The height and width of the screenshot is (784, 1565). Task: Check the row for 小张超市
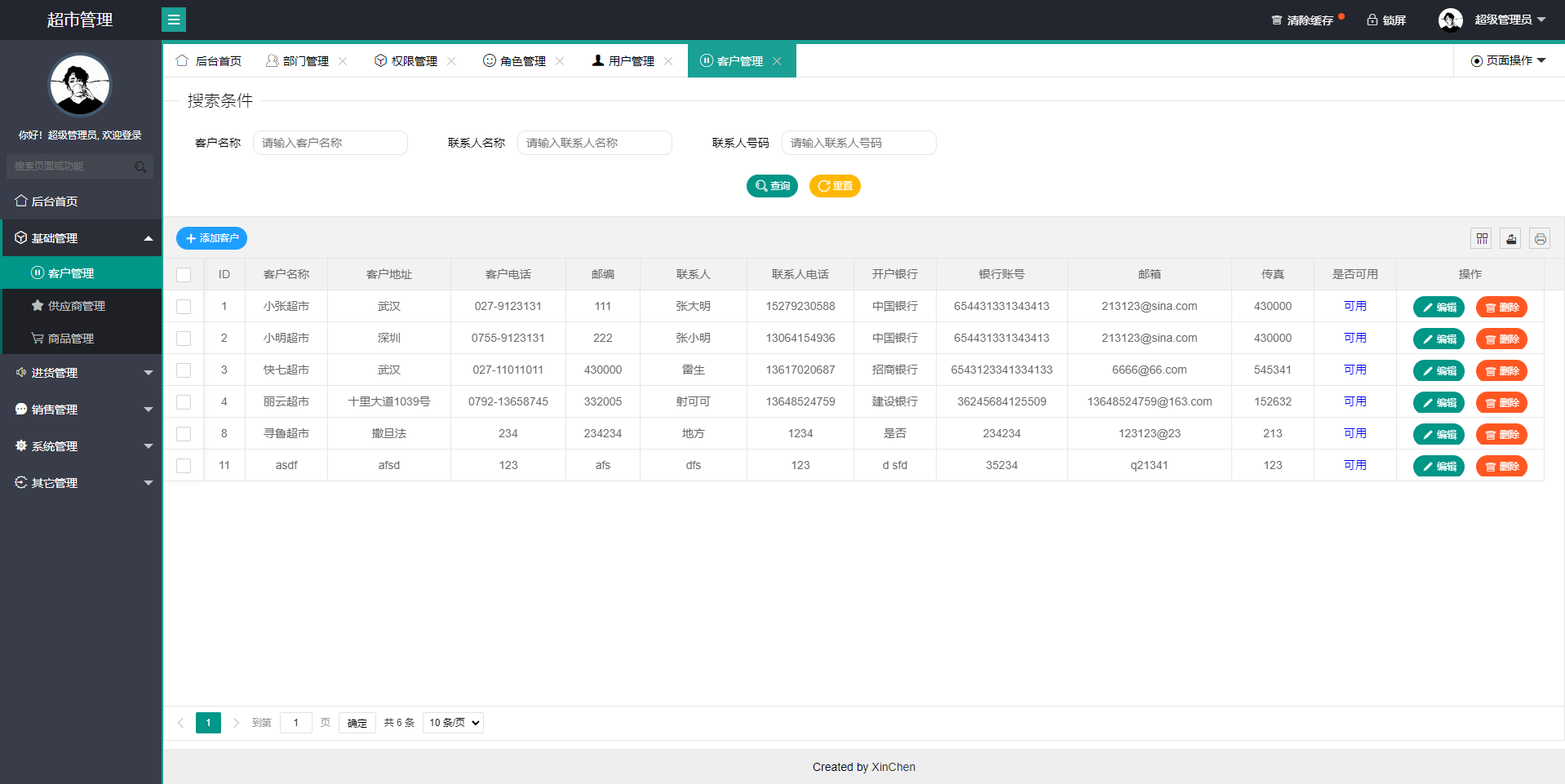(x=184, y=307)
